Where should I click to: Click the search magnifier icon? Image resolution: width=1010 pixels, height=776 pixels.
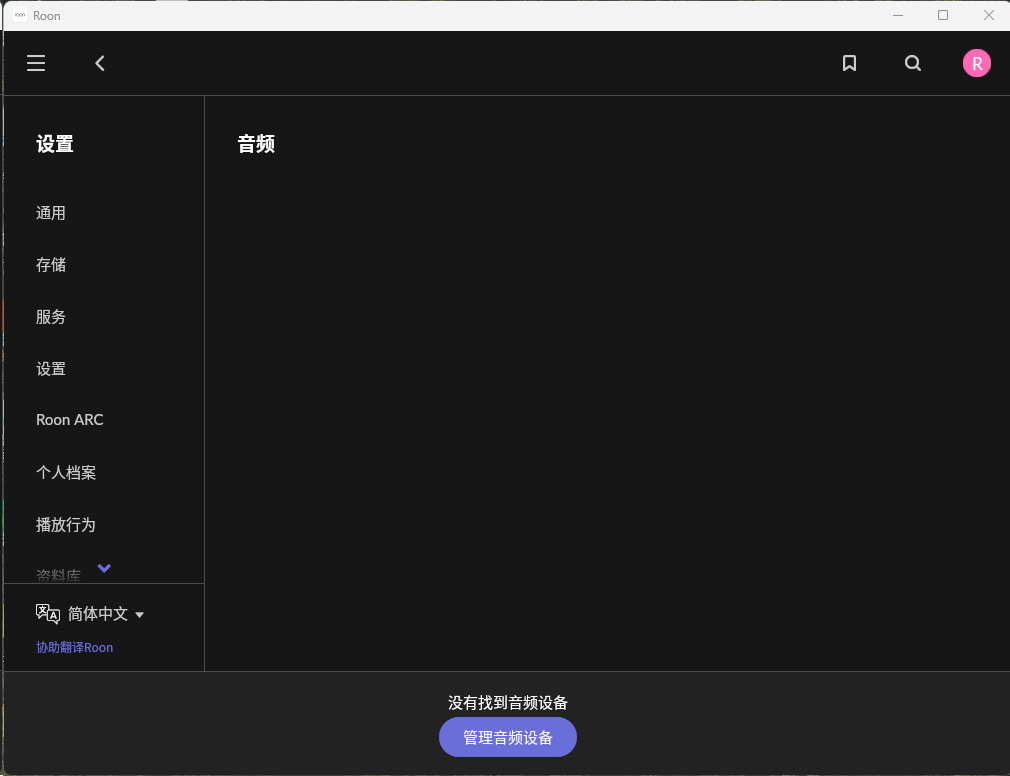point(913,63)
